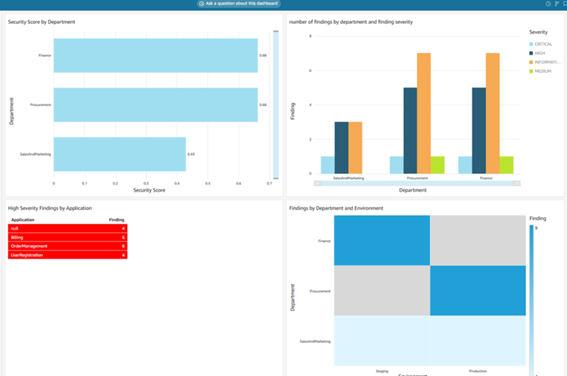Image resolution: width=567 pixels, height=376 pixels.
Task: Click the Production label on heatmap axis
Action: click(478, 371)
